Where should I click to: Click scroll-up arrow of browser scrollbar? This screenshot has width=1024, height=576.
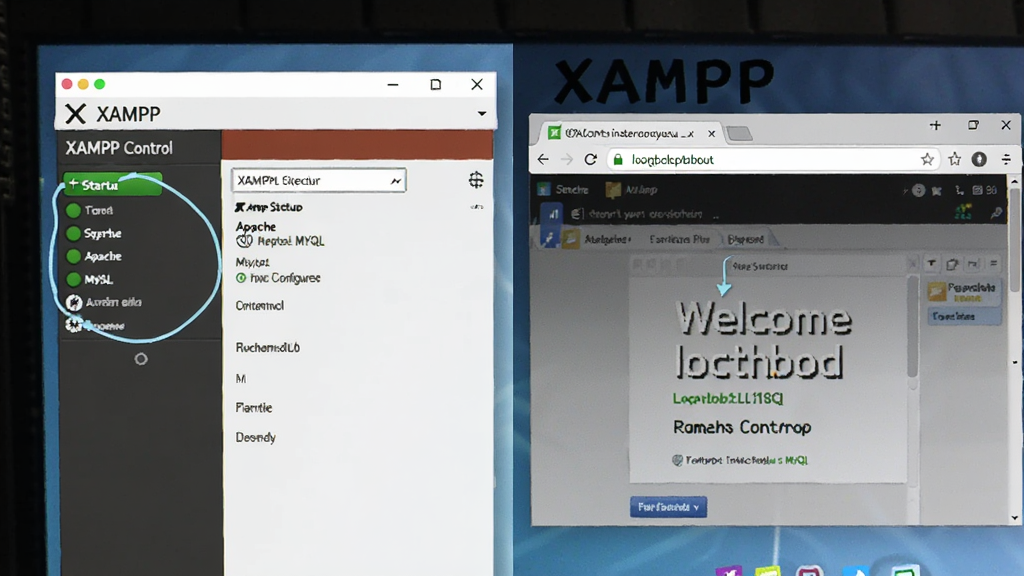coord(1014,182)
